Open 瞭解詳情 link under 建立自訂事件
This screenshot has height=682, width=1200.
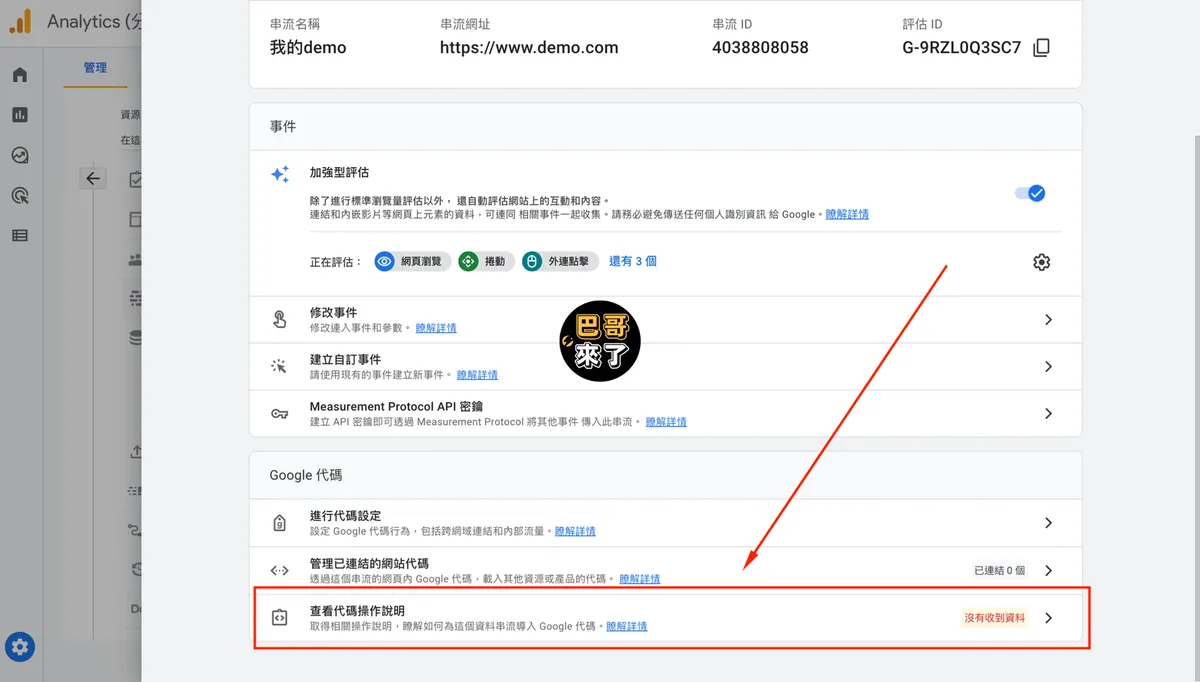click(477, 375)
